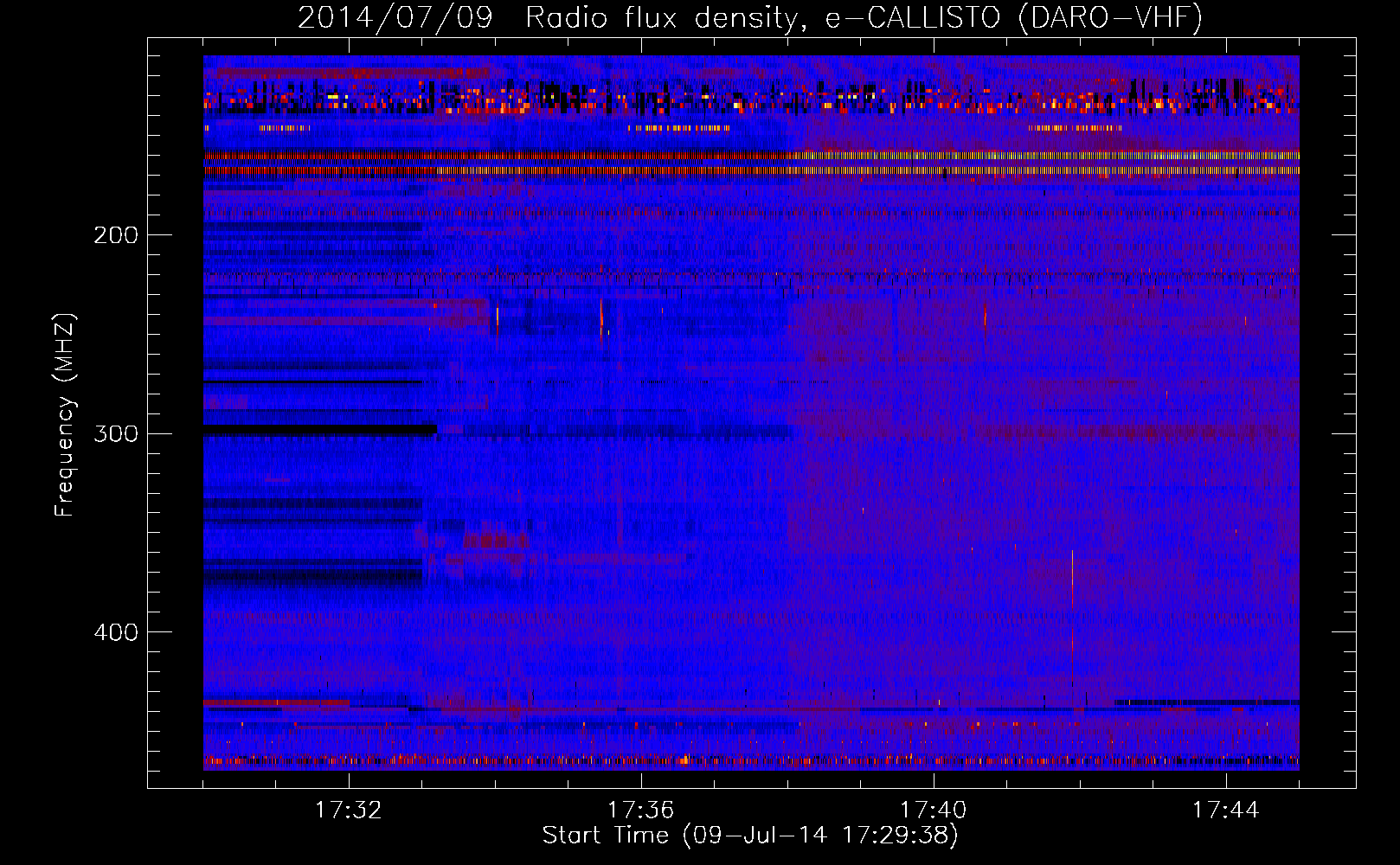Click the '300' frequency tick label
The width and height of the screenshot is (1400, 865).
click(116, 433)
